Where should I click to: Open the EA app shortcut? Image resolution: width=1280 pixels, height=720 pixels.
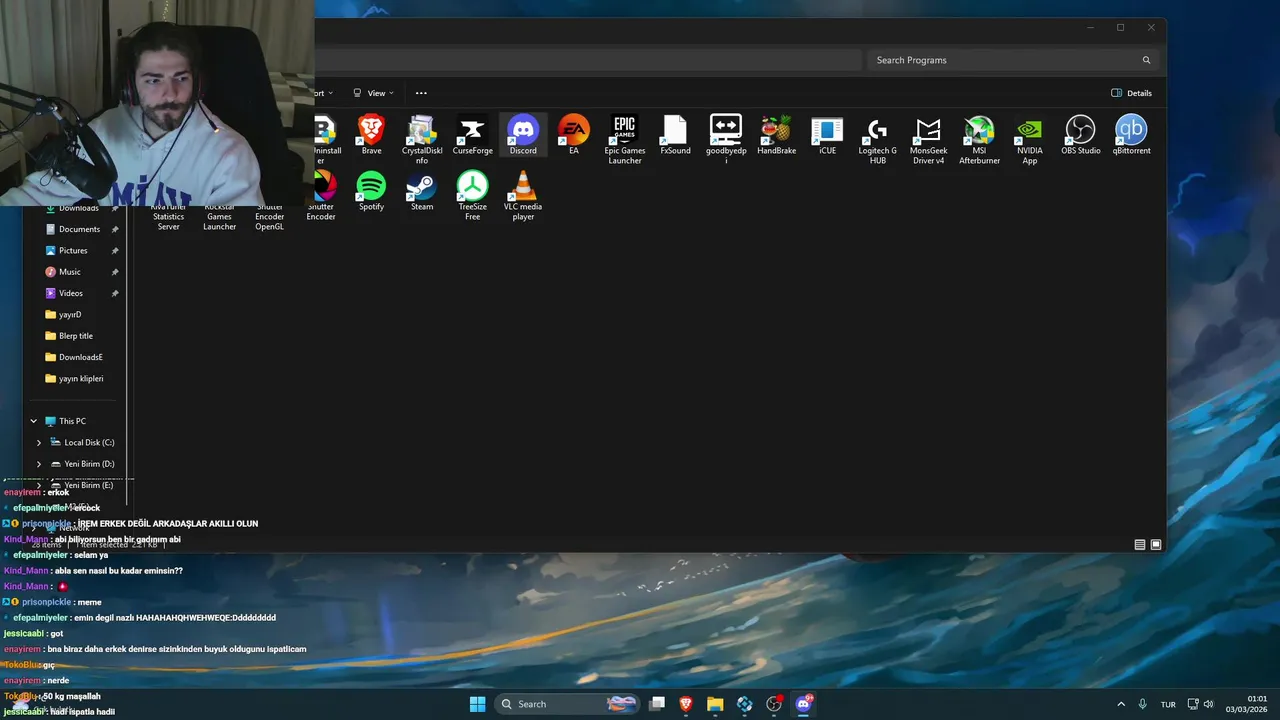(x=574, y=136)
